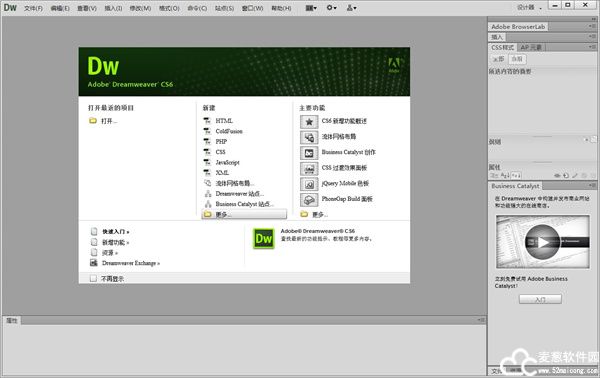Open the 查看(V) menu
Screen dimensions: 600x378
pyautogui.click(x=87, y=8)
